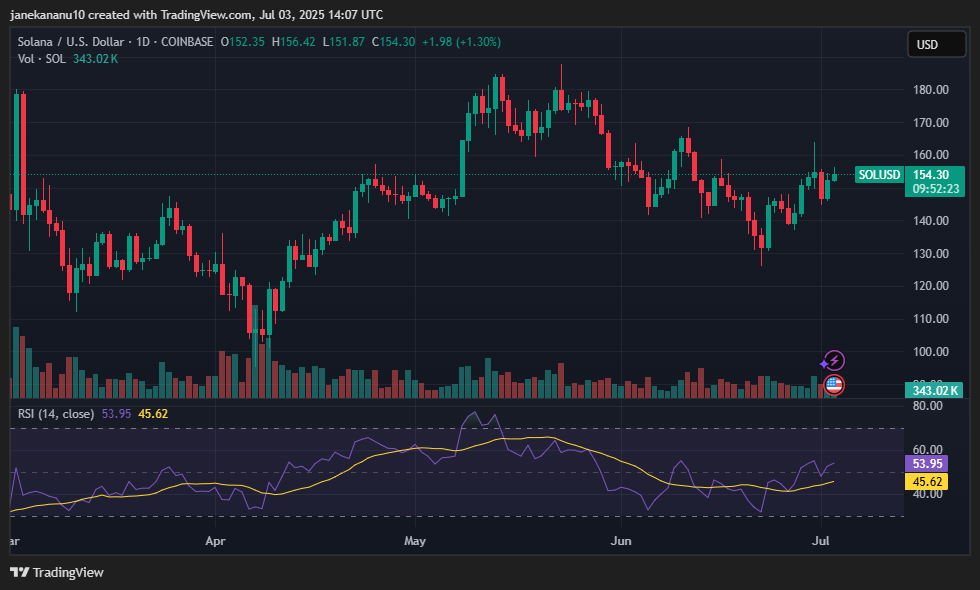Click the purple lightning events icon

[x=833, y=361]
